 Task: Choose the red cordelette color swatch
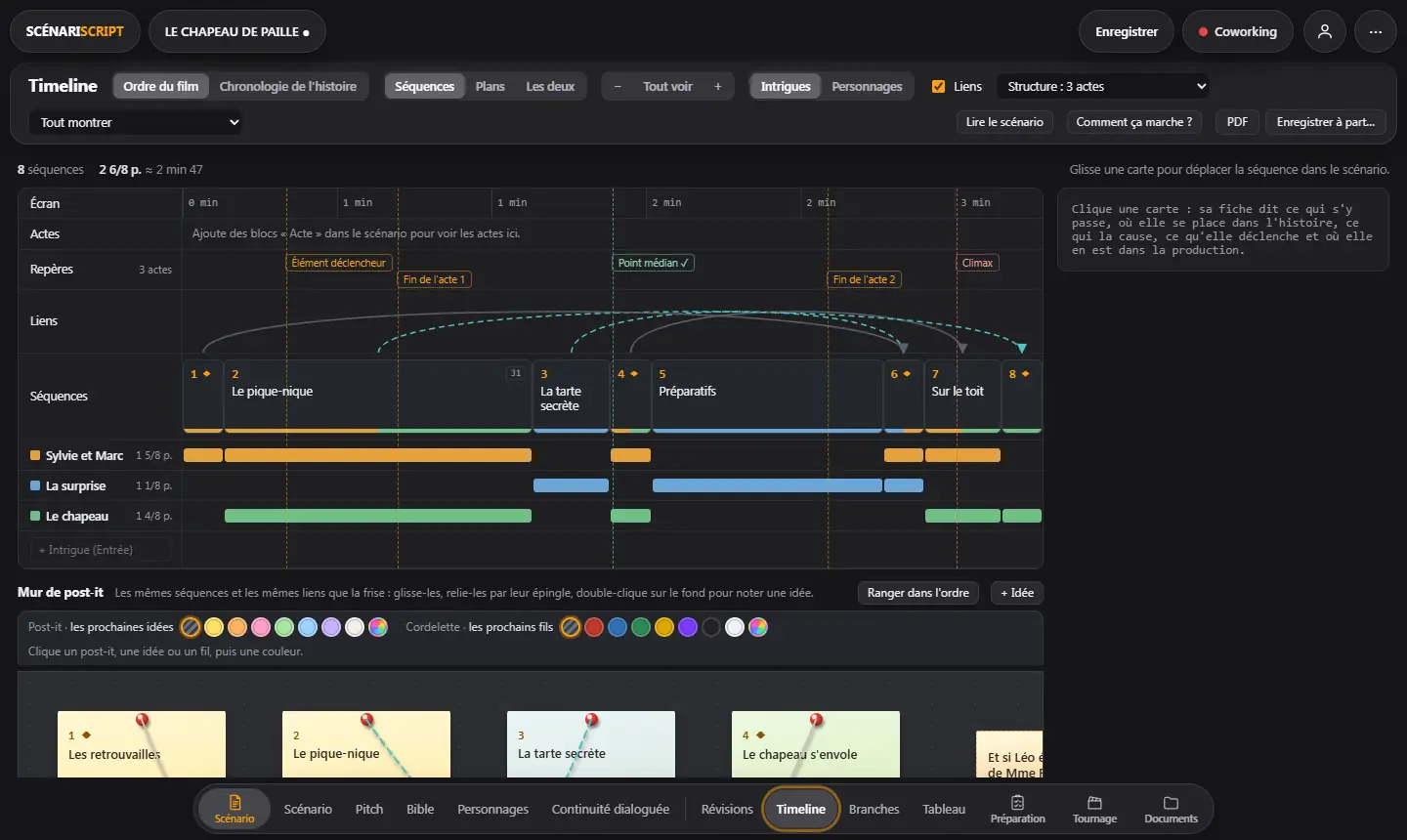(594, 627)
